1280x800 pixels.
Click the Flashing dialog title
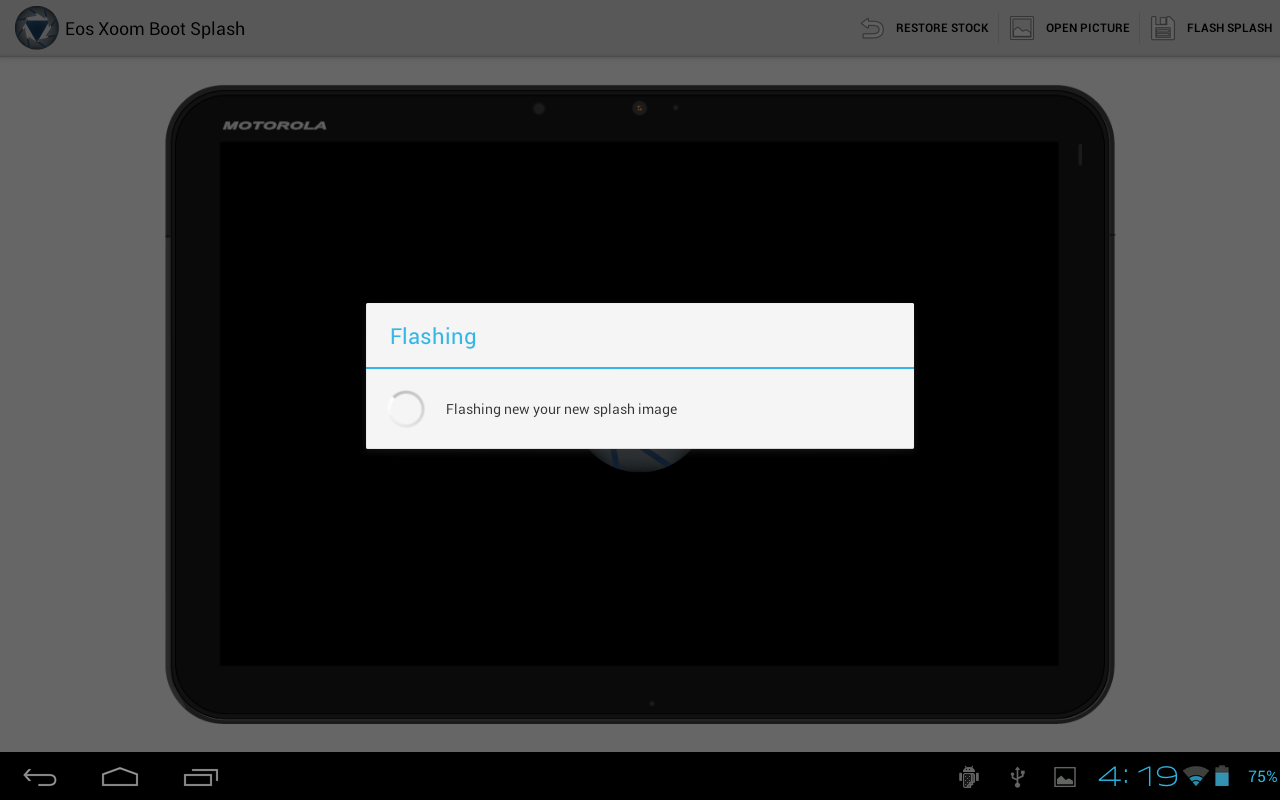(433, 337)
